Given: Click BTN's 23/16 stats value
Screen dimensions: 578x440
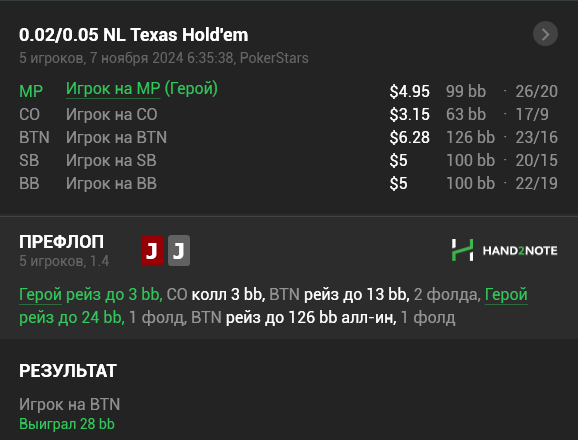Looking at the screenshot, I should coord(536,137).
